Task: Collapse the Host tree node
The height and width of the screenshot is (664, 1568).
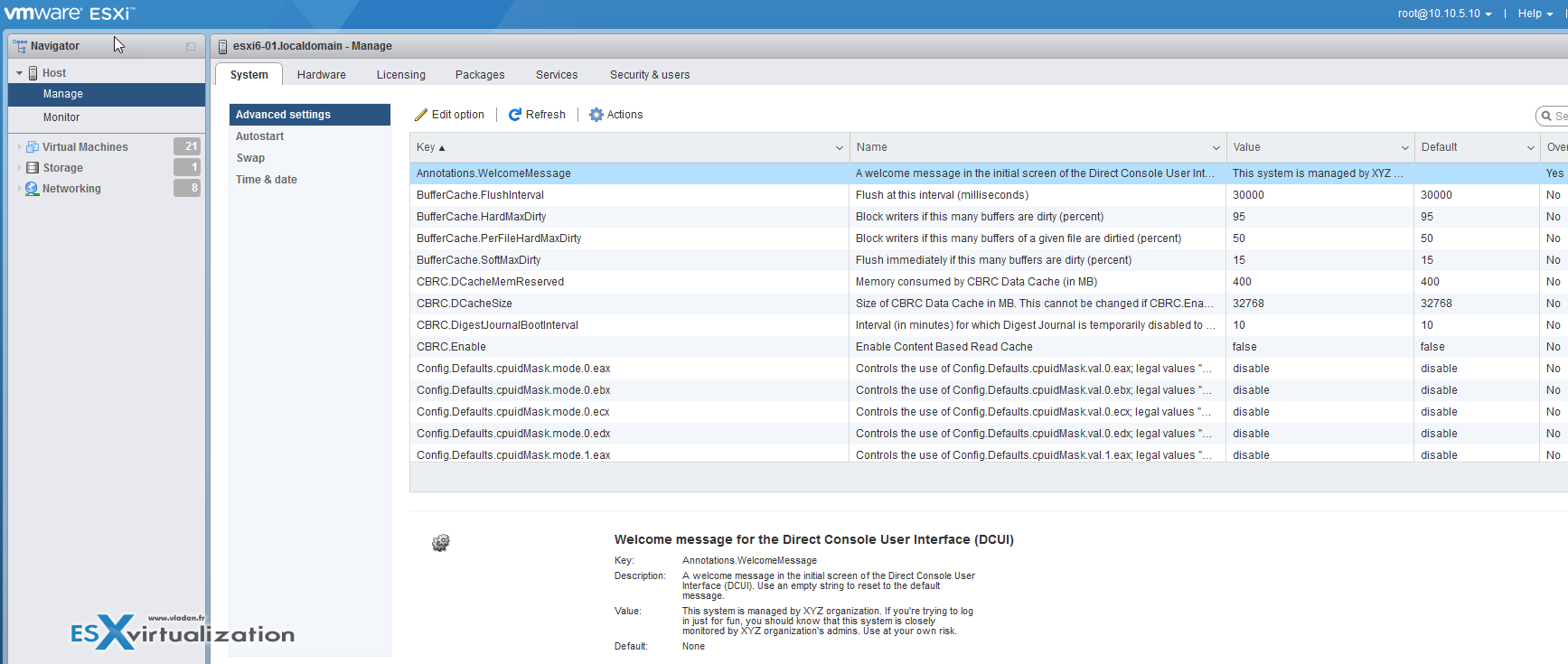Action: coord(20,73)
